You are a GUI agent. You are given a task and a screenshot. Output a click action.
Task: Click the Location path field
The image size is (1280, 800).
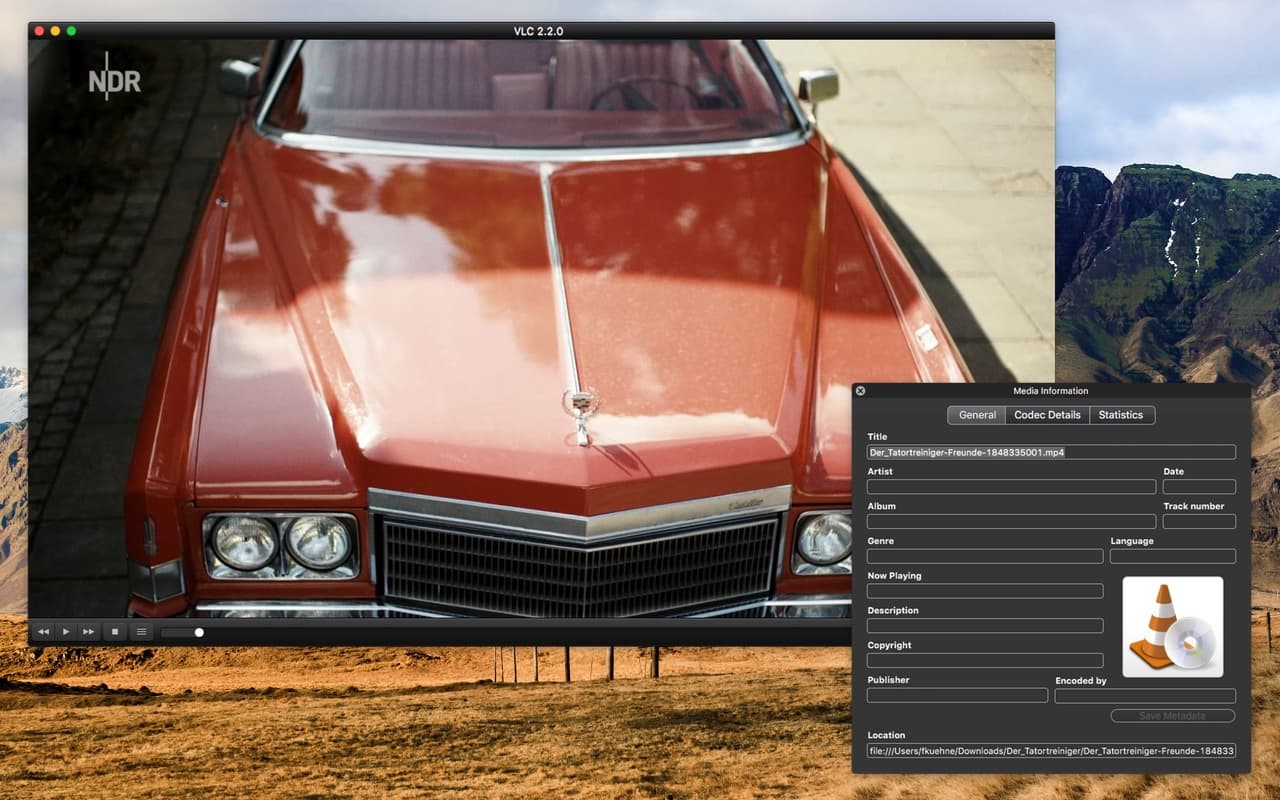(1050, 751)
